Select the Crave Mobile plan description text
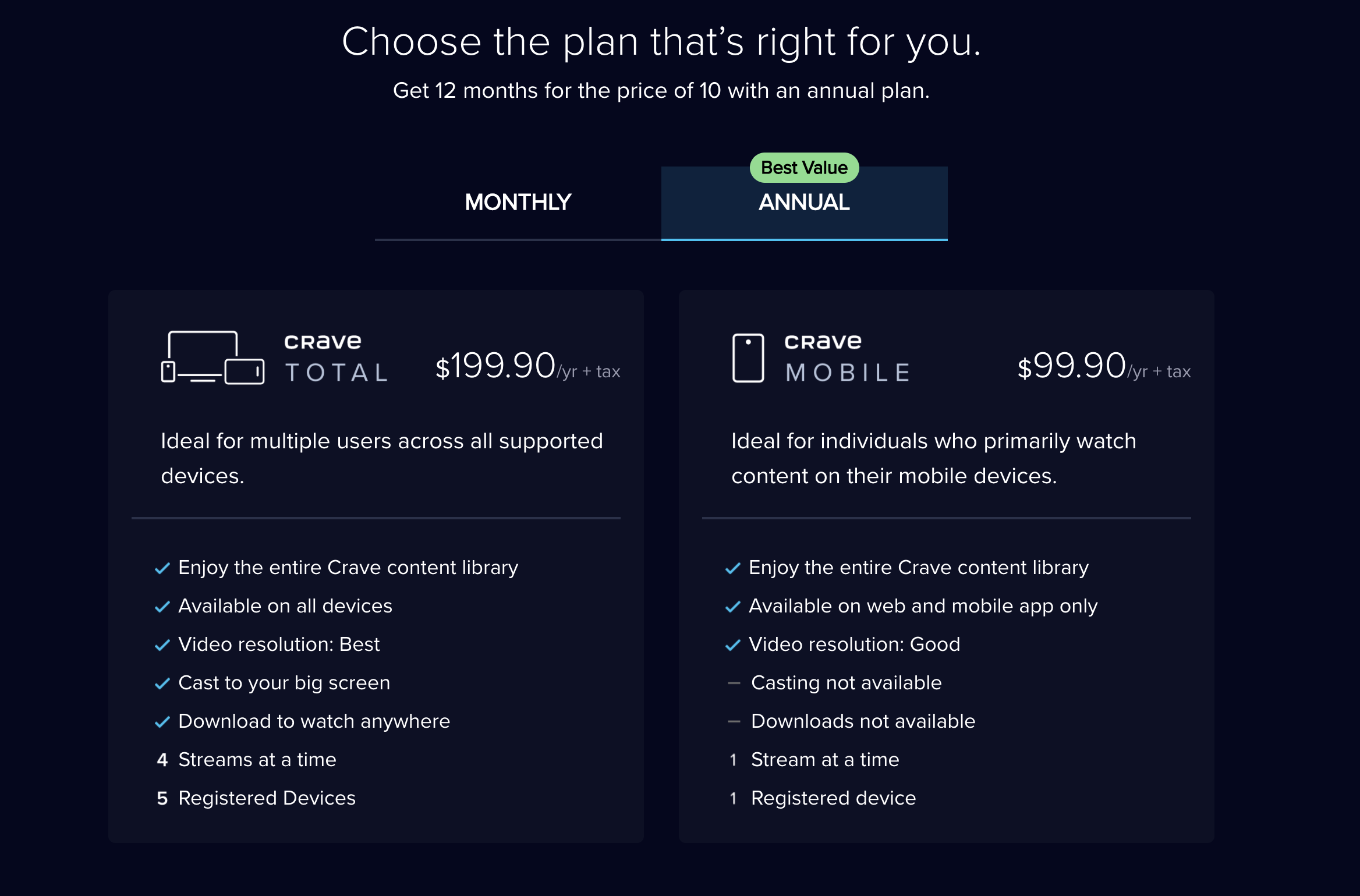 (x=934, y=458)
